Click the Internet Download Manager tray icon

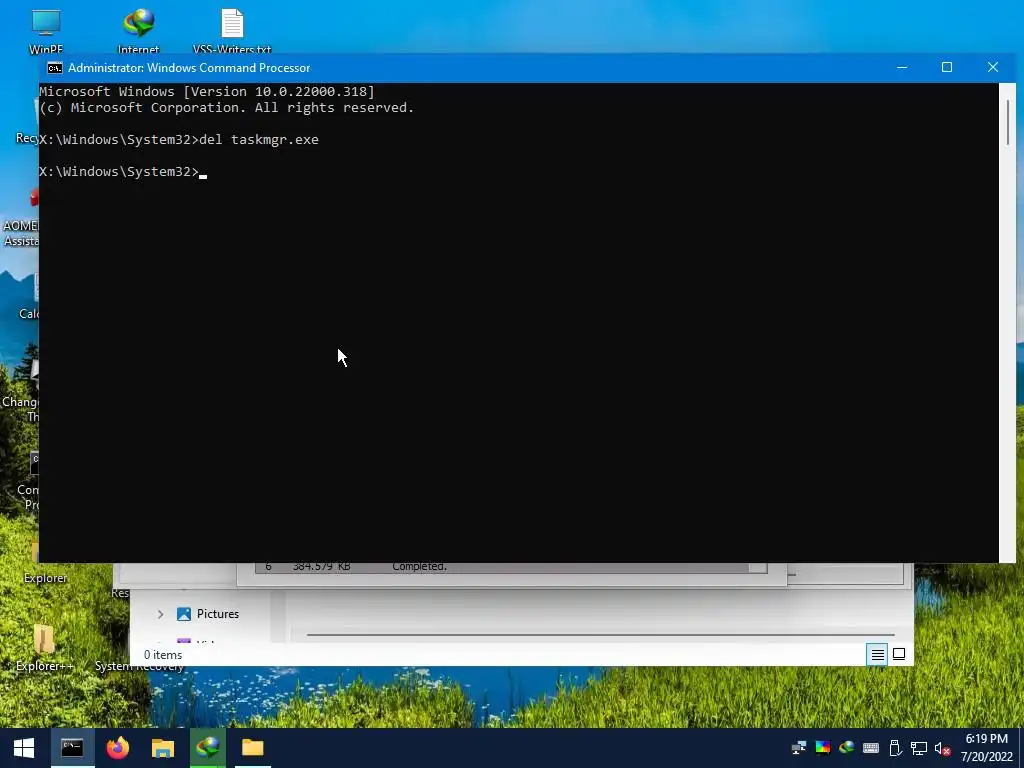pyautogui.click(x=846, y=748)
